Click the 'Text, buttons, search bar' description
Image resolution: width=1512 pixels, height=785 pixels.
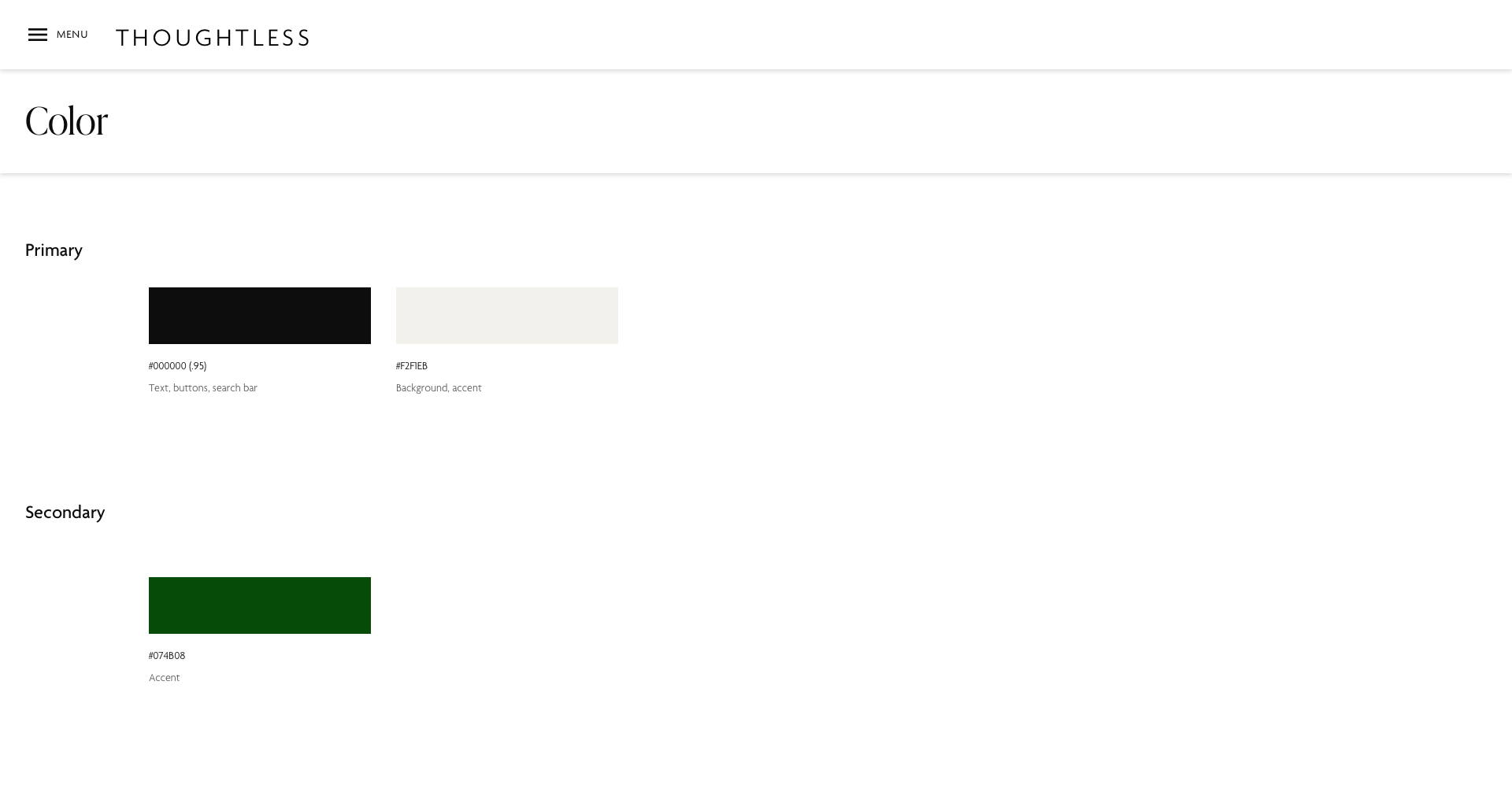(x=203, y=388)
